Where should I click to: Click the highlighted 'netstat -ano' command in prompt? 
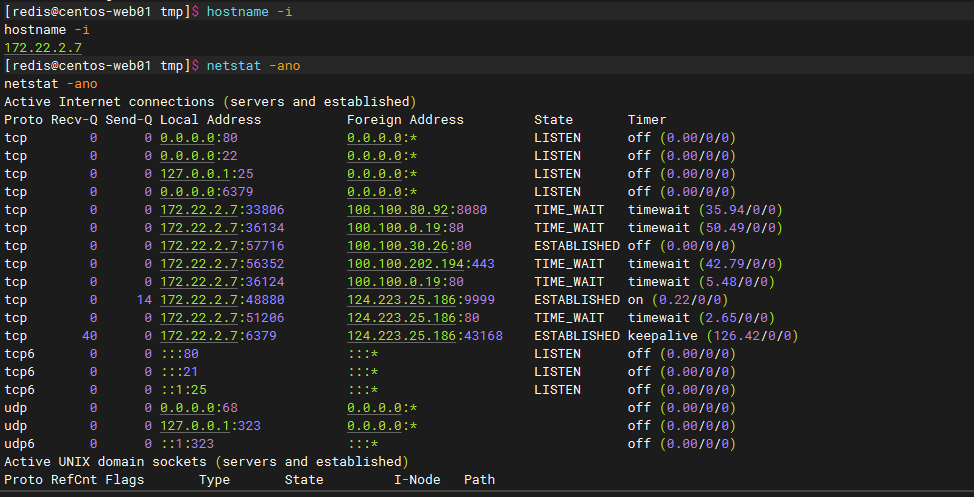(253, 66)
